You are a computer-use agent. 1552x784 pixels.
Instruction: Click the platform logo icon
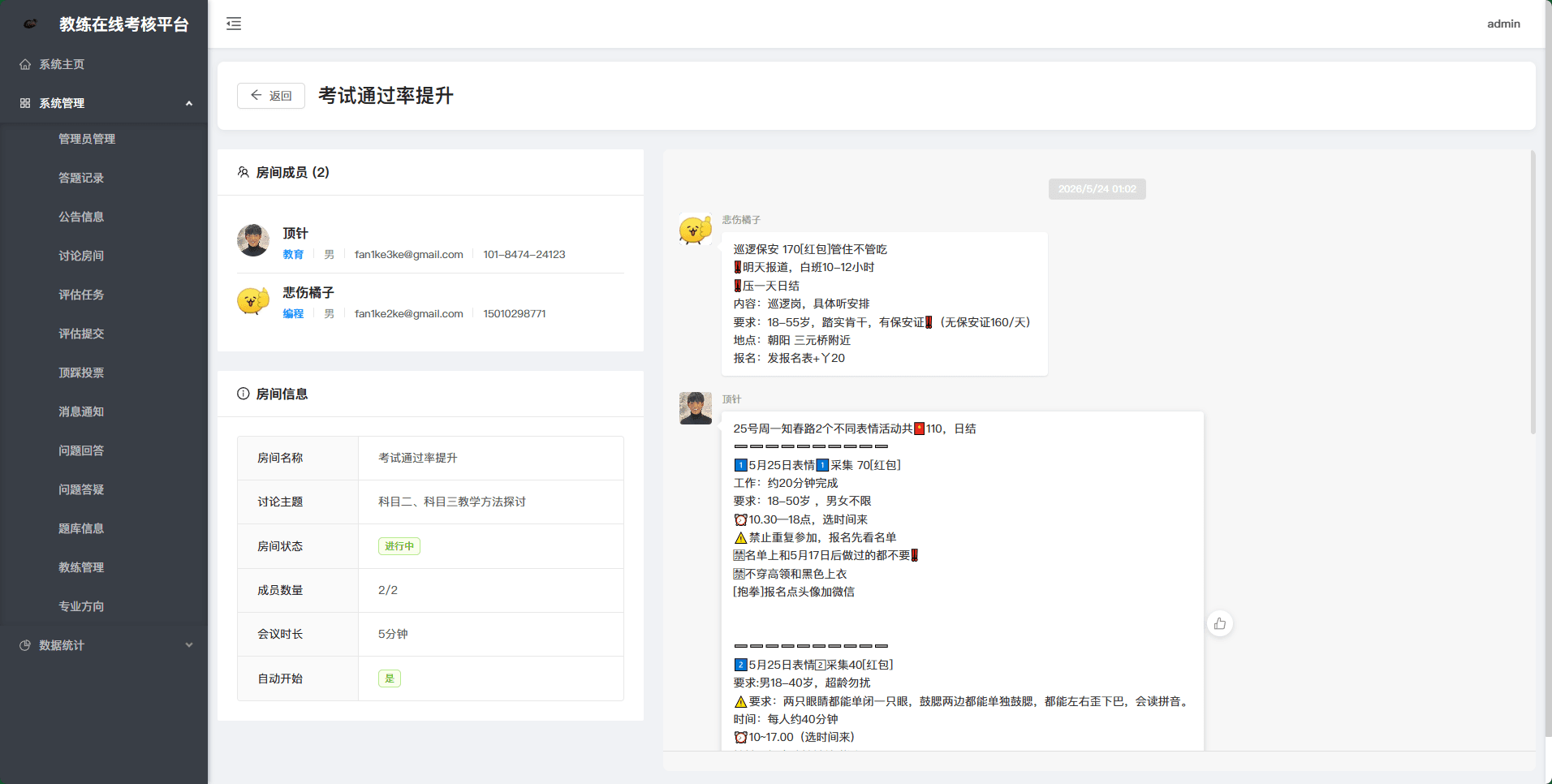31,24
